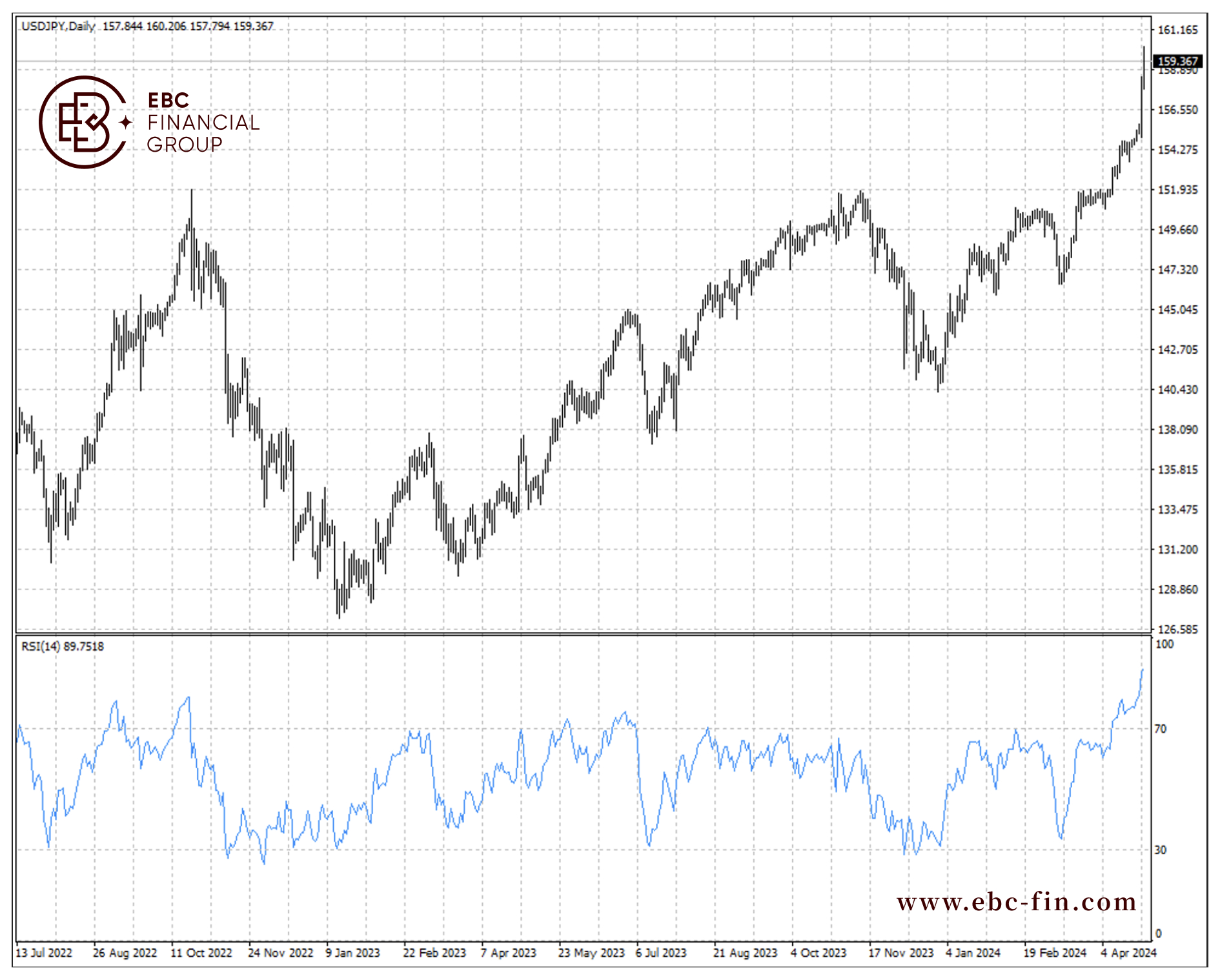Click the 147.320 price axis label
This screenshot has height=980, width=1220.
coord(1178,270)
